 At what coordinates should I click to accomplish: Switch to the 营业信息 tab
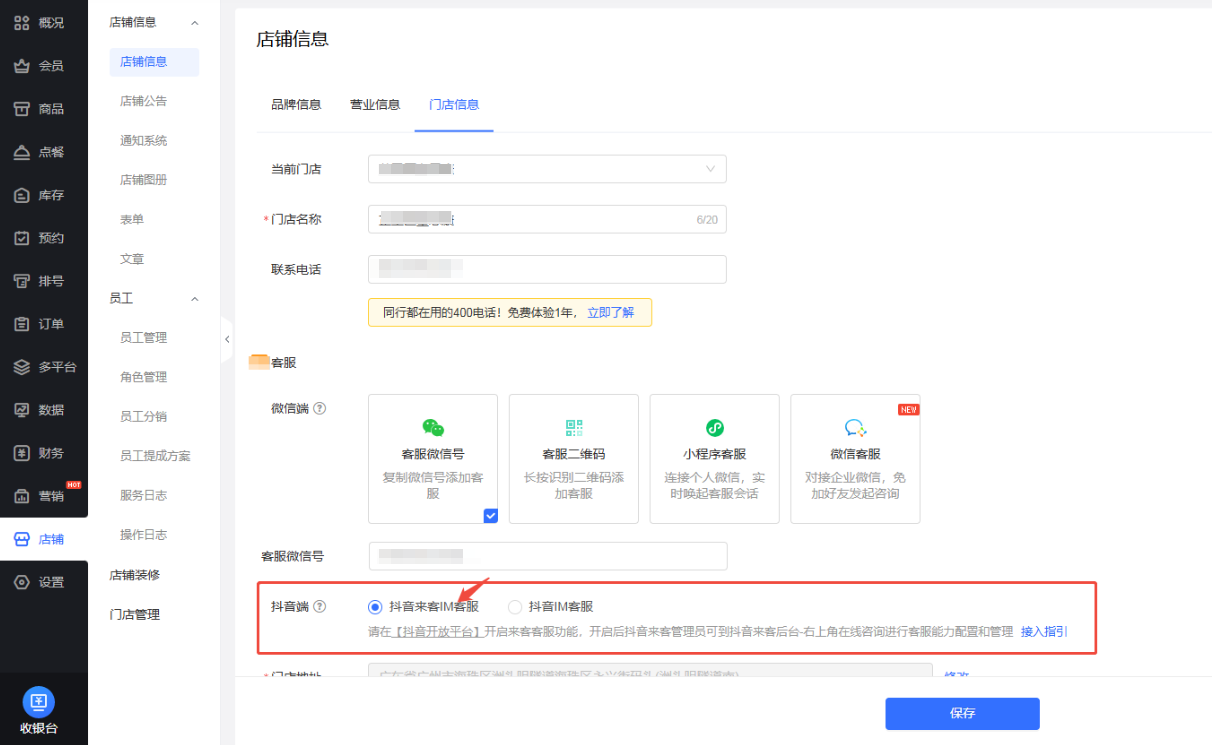(374, 104)
